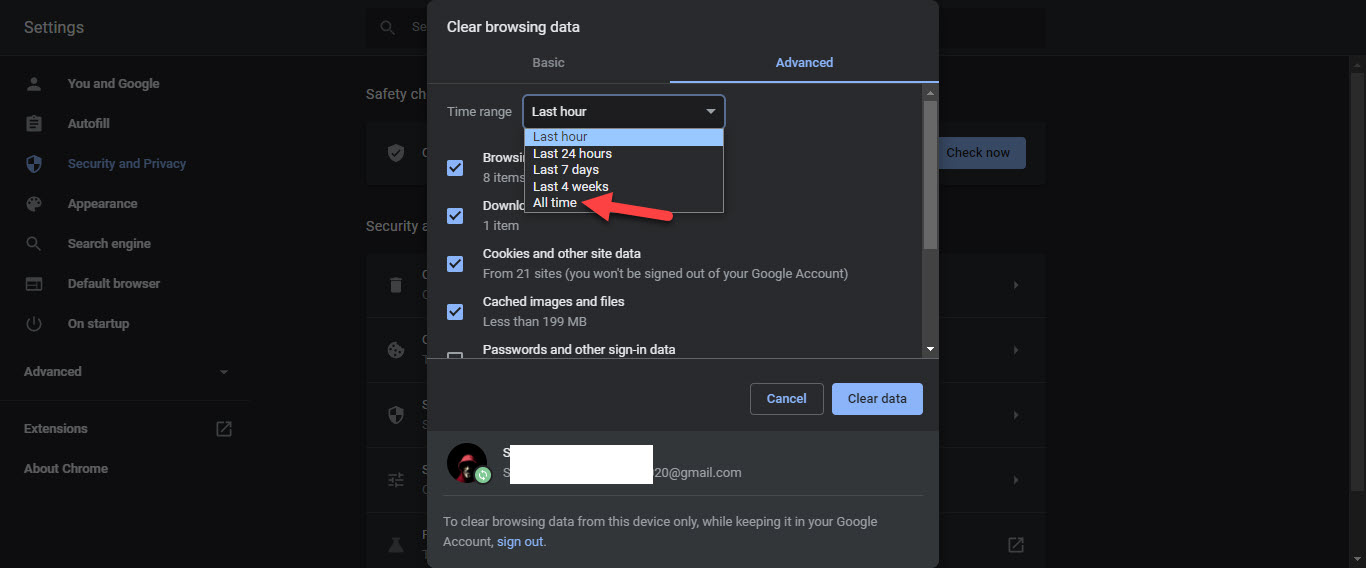Click the Search engine magnifier icon
Viewport: 1366px width, 568px height.
pyautogui.click(x=34, y=244)
